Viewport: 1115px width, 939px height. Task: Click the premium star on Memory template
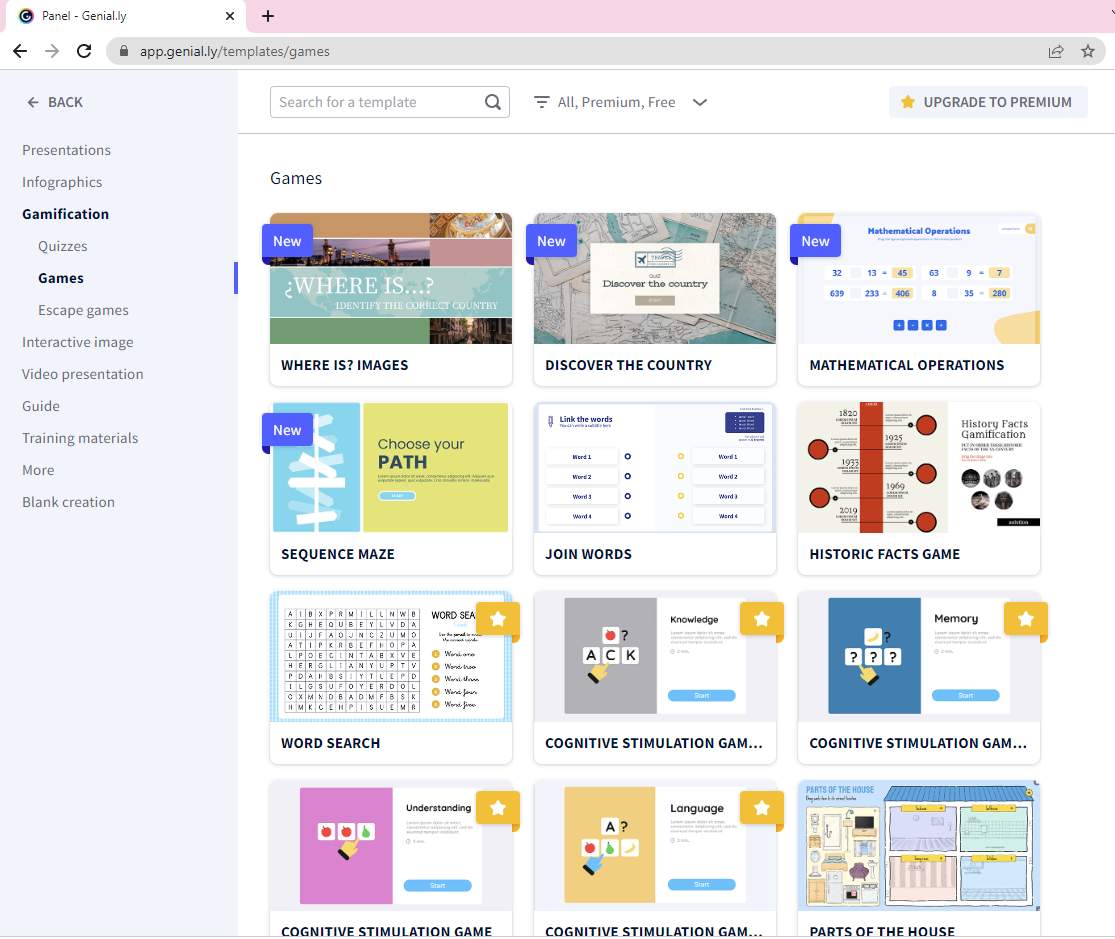1026,620
